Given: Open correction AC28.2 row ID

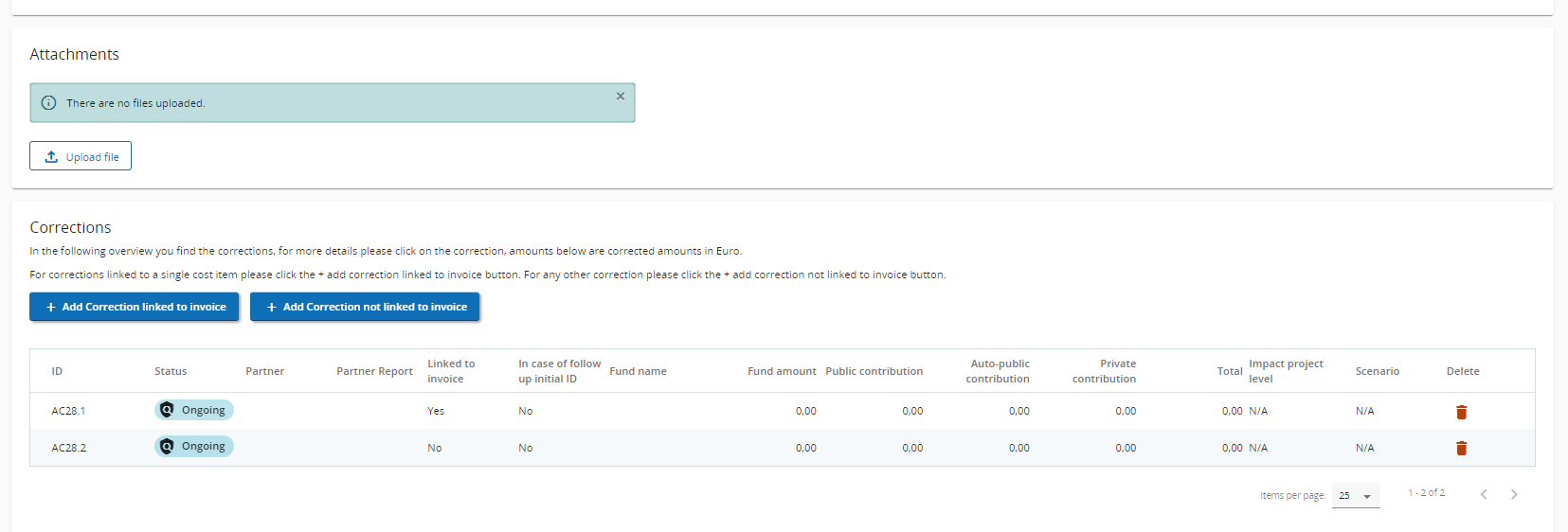Looking at the screenshot, I should point(68,448).
